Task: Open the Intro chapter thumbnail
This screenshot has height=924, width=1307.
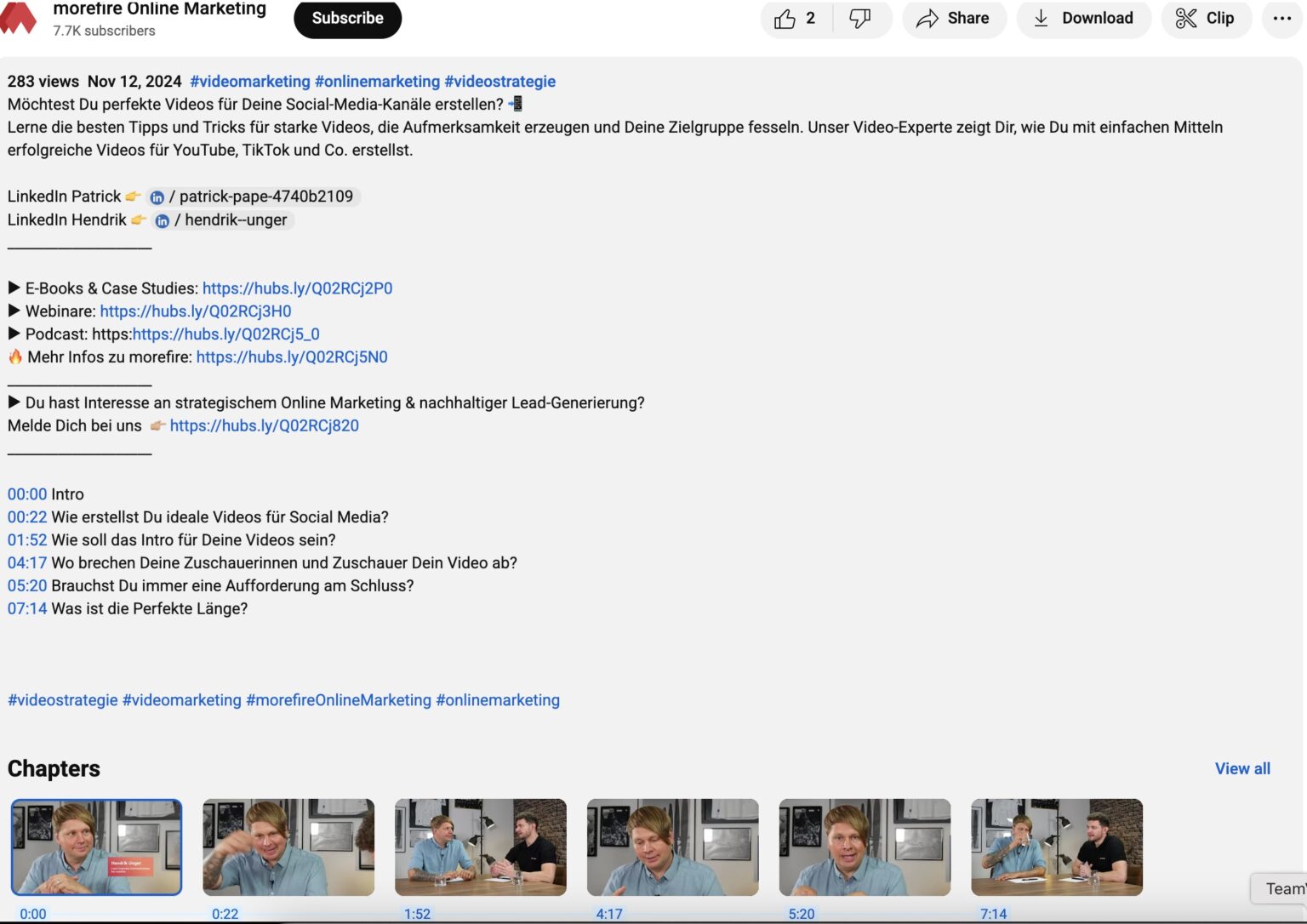Action: click(96, 847)
